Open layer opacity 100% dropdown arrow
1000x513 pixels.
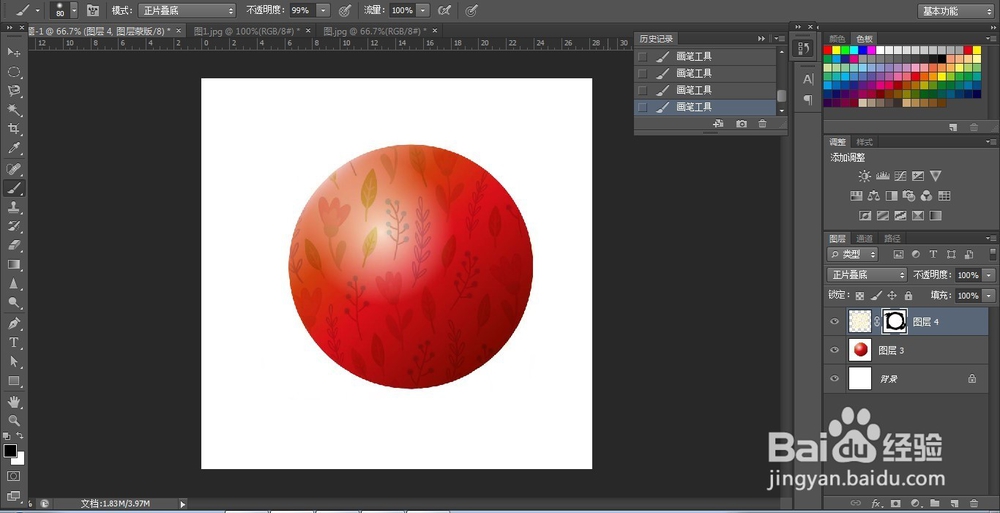pyautogui.click(x=989, y=275)
